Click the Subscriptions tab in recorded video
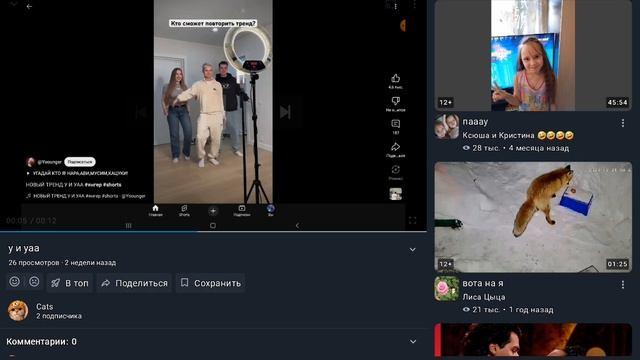The width and height of the screenshot is (640, 360). pyautogui.click(x=242, y=210)
